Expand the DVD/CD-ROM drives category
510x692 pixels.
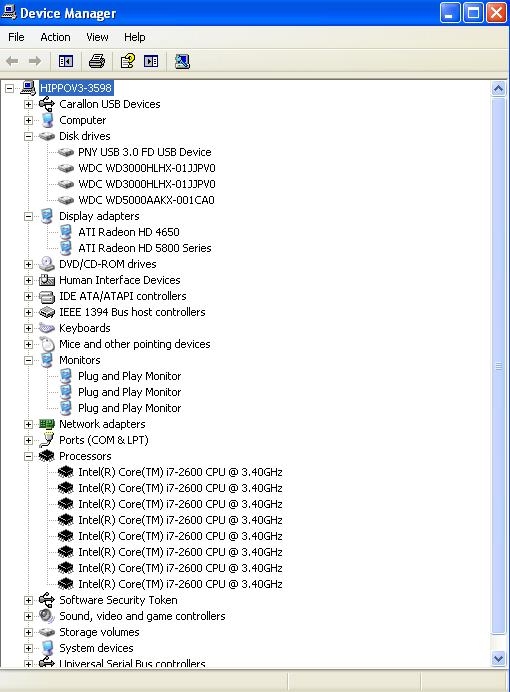pyautogui.click(x=28, y=264)
